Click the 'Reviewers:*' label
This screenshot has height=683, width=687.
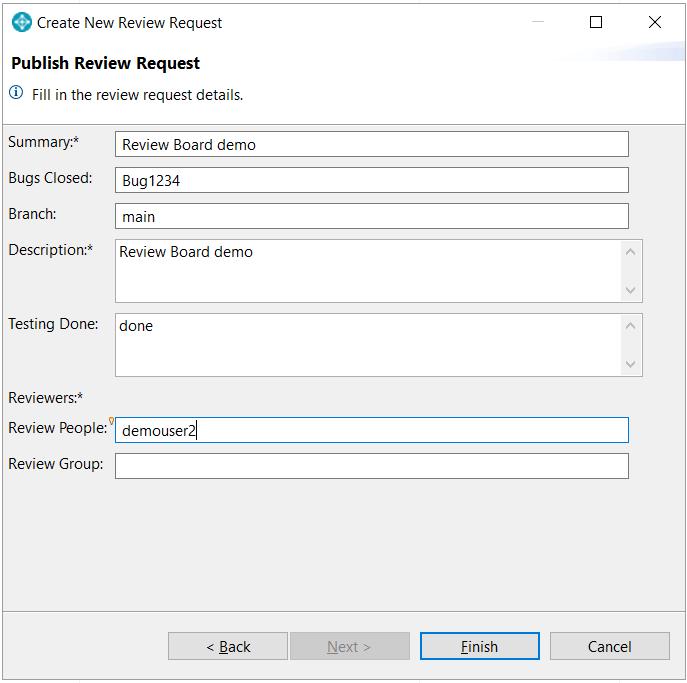[46, 398]
